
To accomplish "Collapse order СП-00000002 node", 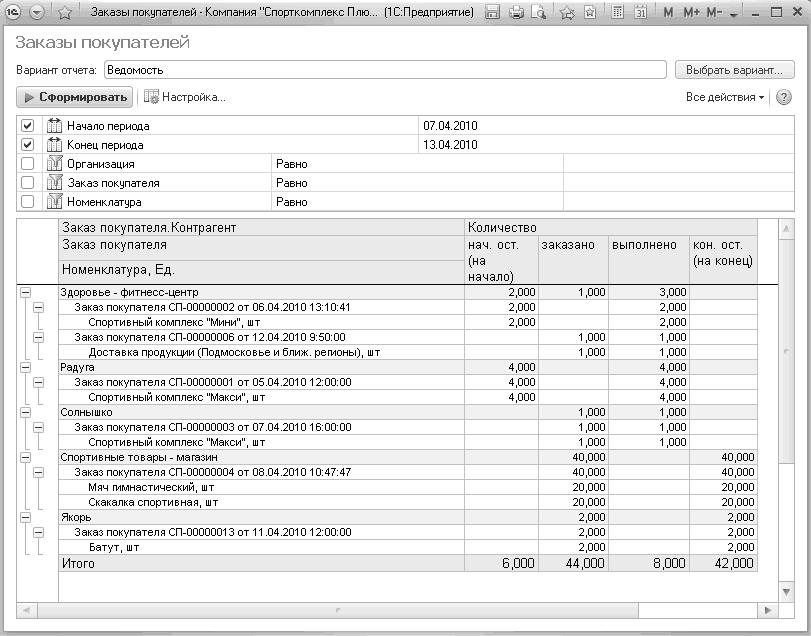I will (x=38, y=307).
